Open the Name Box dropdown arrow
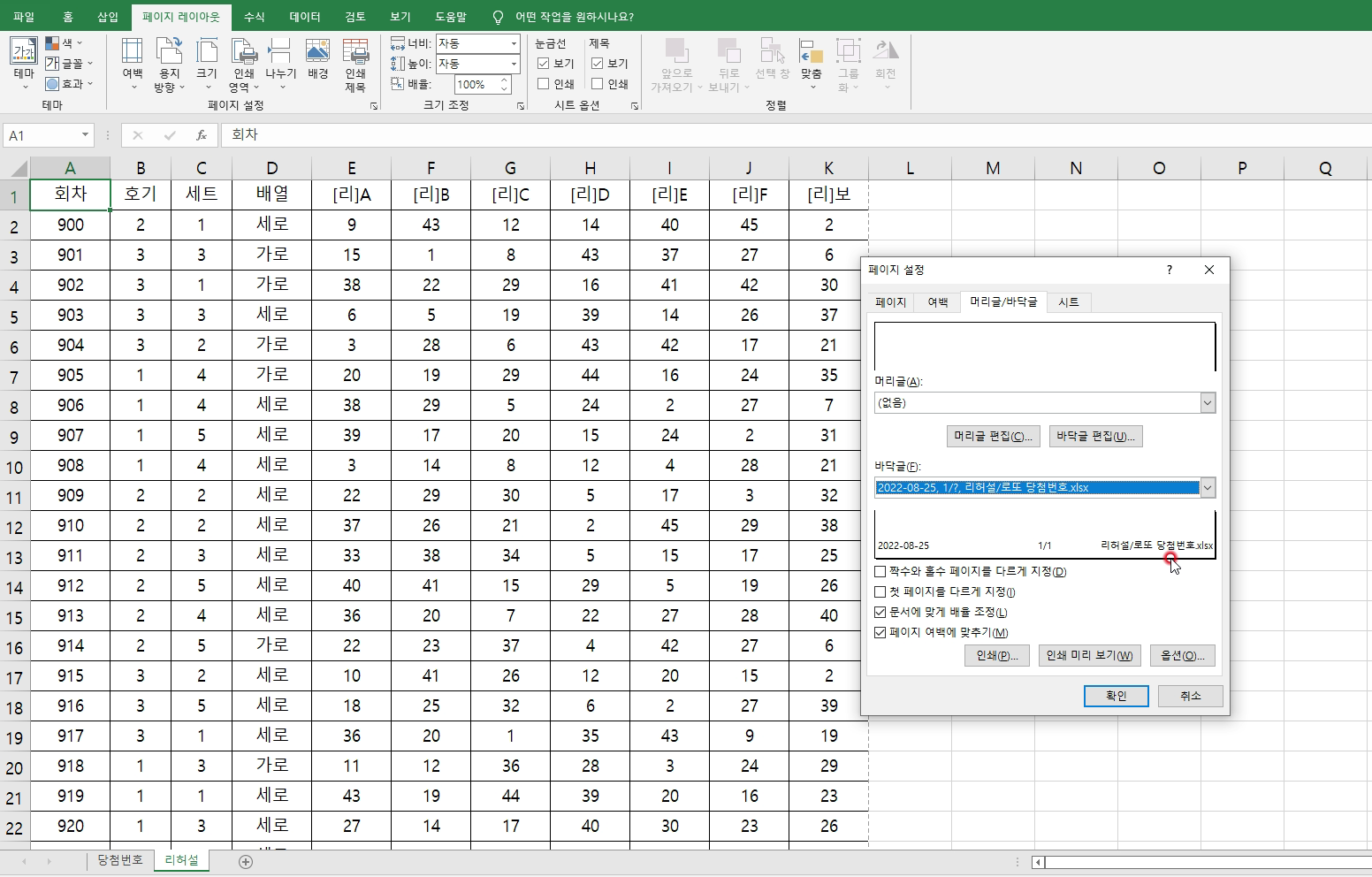This screenshot has height=877, width=1372. pyautogui.click(x=85, y=135)
